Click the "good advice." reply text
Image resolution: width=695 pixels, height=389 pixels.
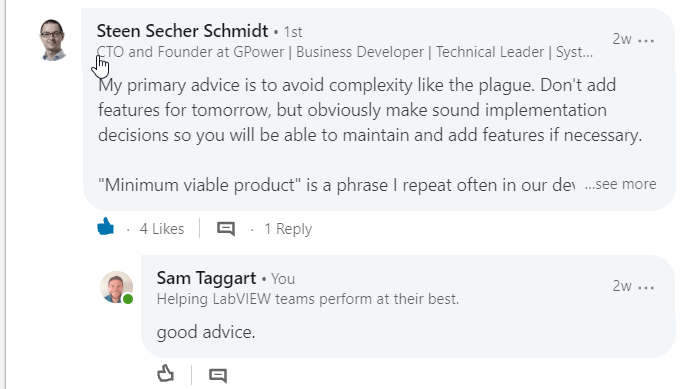(206, 332)
